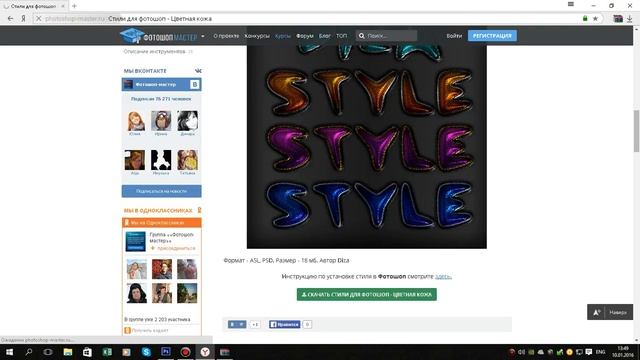This screenshot has height=360, width=640.
Task: Open the 'Конкурсы' menu item
Action: coord(257,36)
